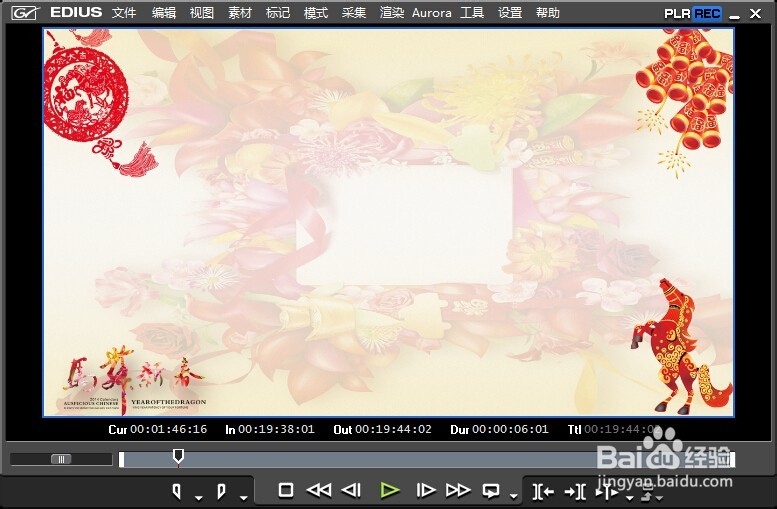Click the Cur timecode 00:01:46:16

[168, 429]
